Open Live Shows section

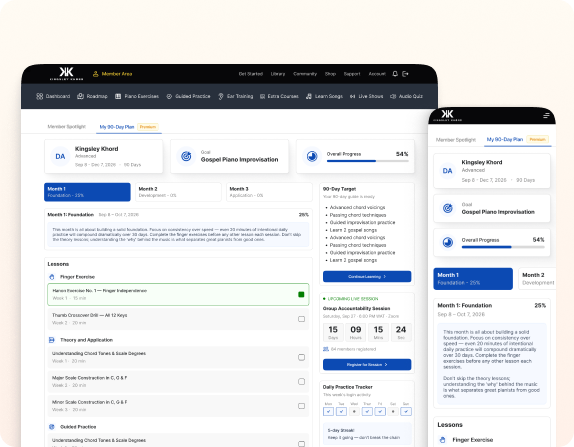[366, 96]
